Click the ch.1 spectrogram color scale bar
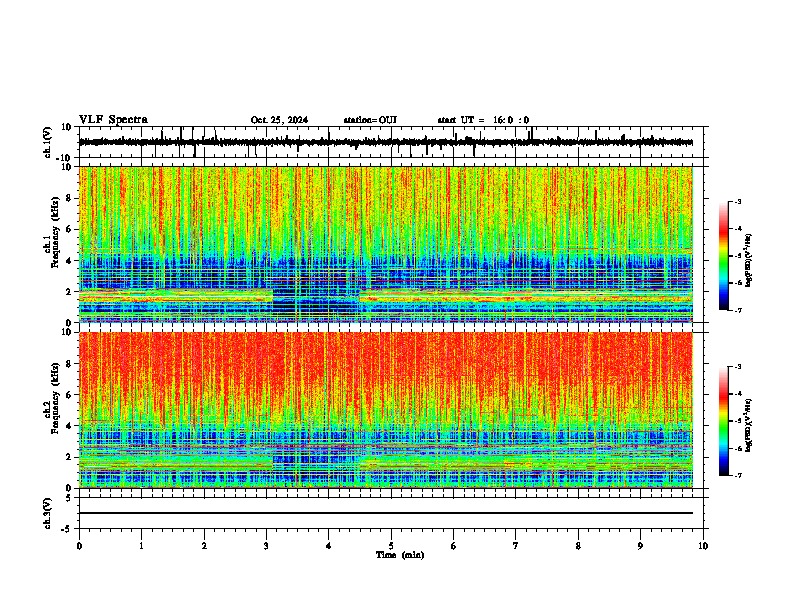This screenshot has width=792, height=612. (x=724, y=256)
